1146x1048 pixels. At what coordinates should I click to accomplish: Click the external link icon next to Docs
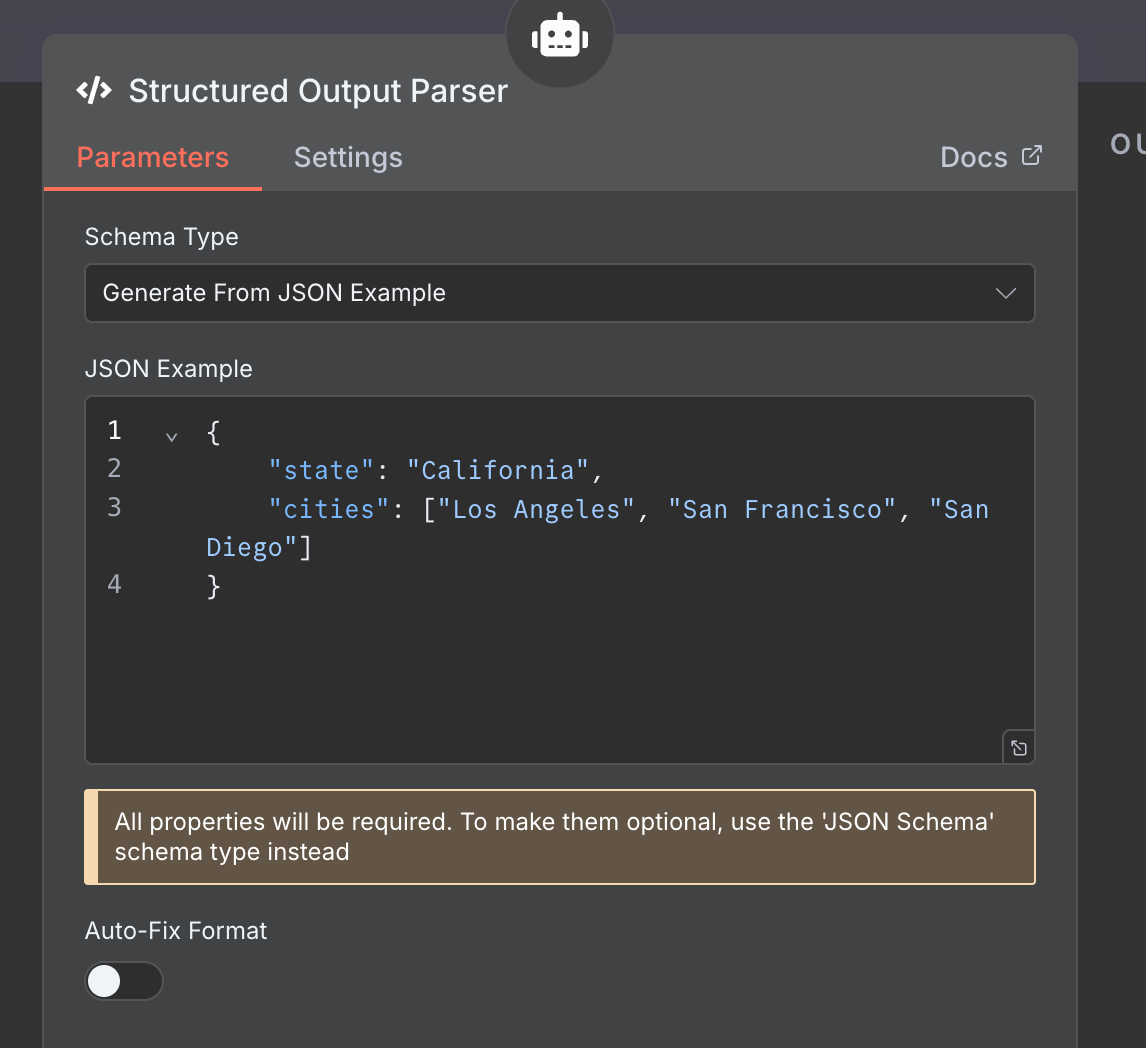pos(1031,156)
